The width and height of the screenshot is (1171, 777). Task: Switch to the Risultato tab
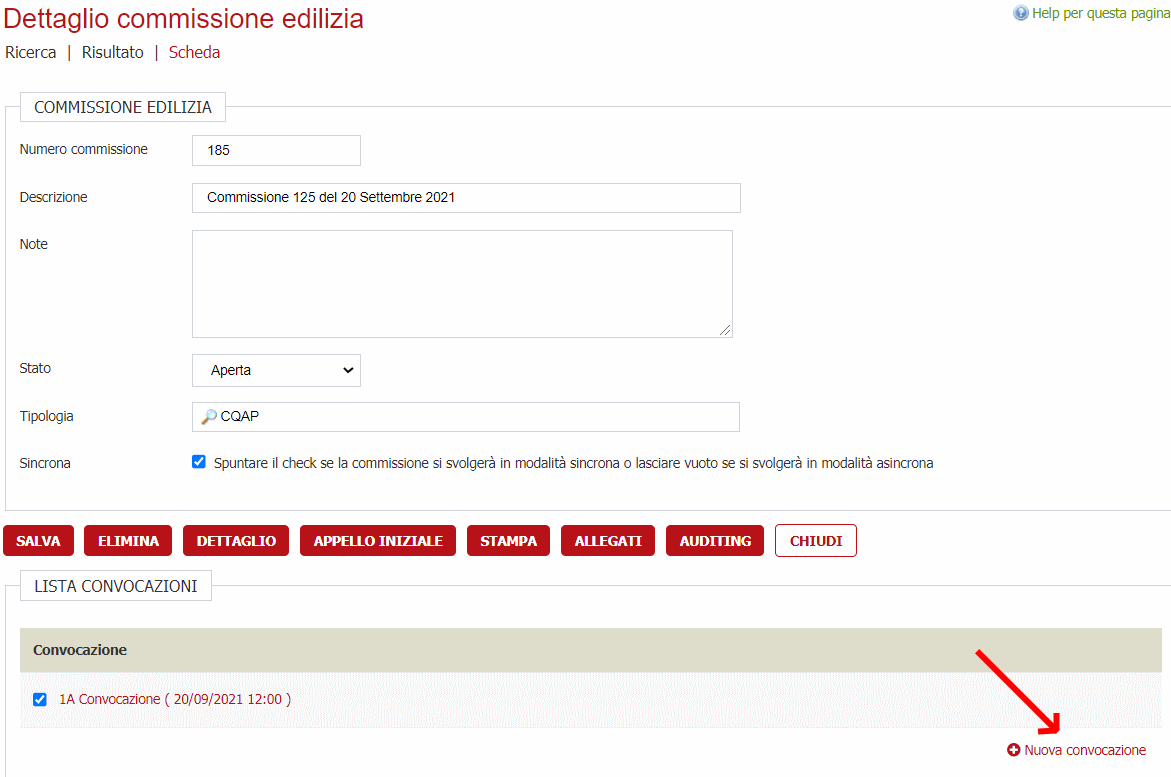(112, 52)
